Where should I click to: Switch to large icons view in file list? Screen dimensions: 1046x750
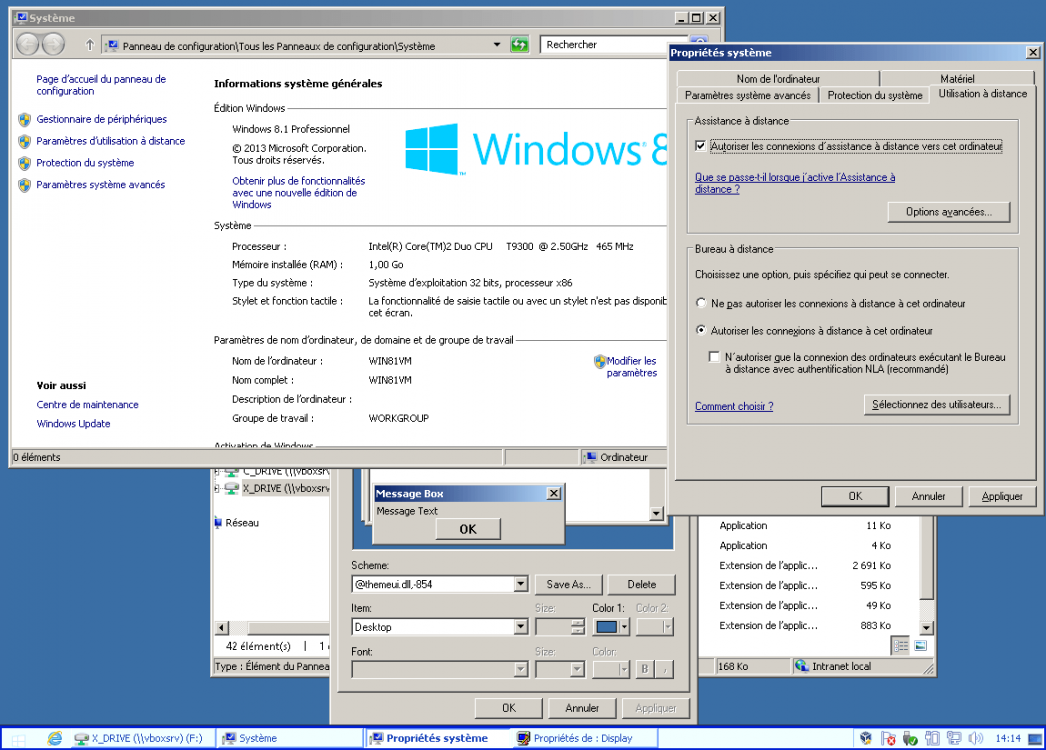(x=920, y=646)
